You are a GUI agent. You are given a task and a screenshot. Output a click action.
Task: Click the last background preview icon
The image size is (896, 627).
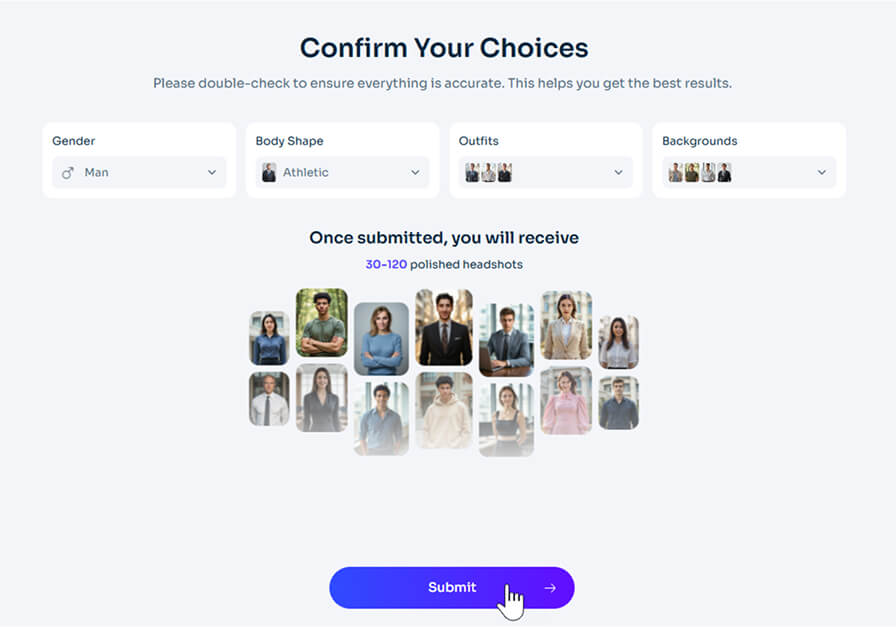pos(722,172)
